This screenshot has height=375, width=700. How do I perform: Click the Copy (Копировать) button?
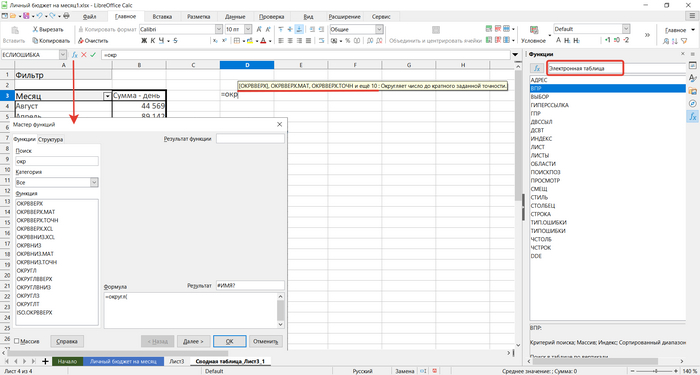tap(51, 40)
